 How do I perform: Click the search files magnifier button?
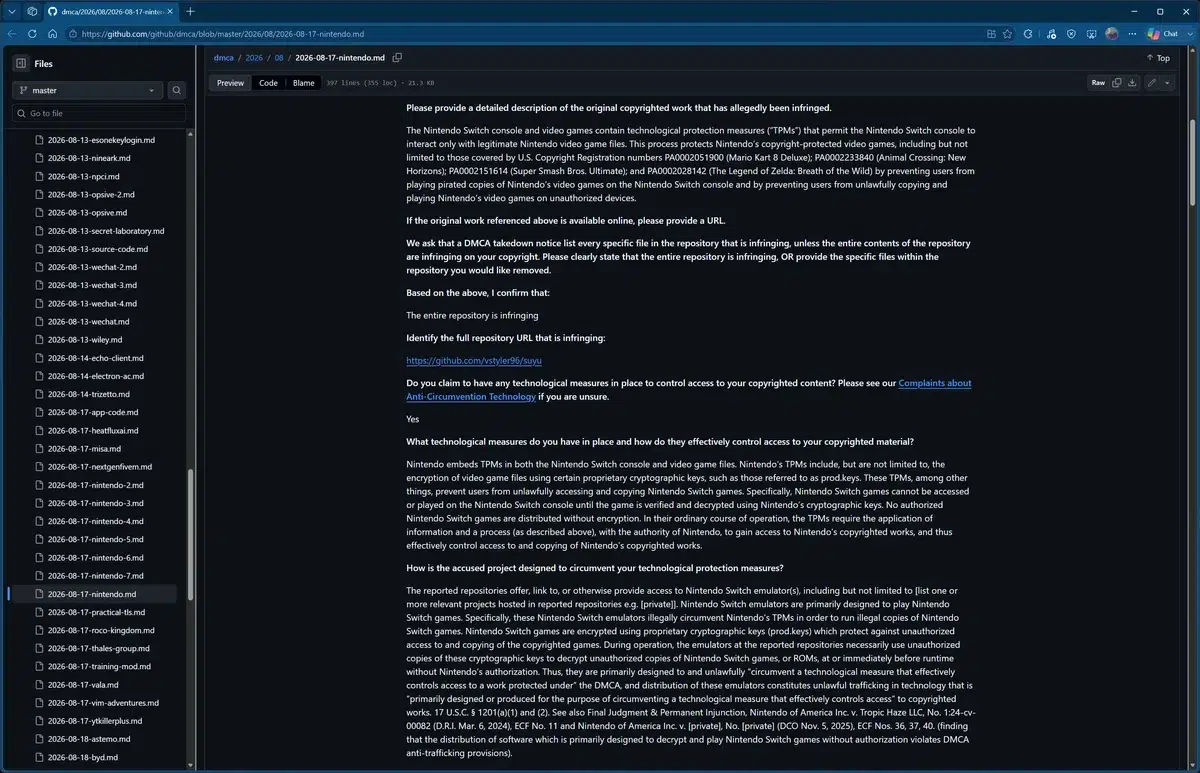click(x=177, y=90)
